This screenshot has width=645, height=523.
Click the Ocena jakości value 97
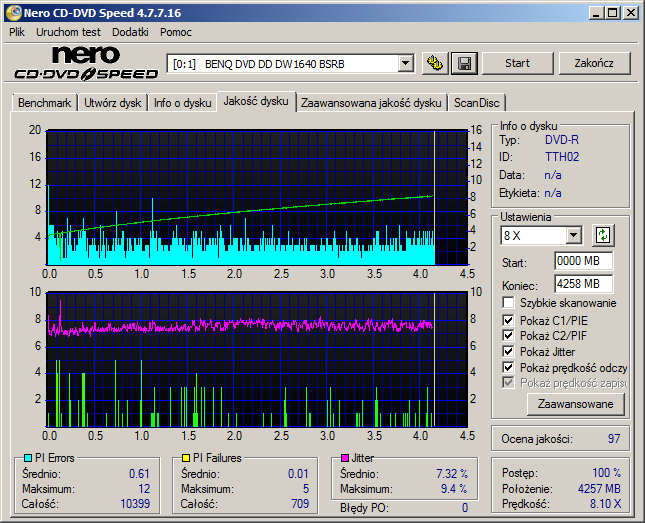pos(614,439)
